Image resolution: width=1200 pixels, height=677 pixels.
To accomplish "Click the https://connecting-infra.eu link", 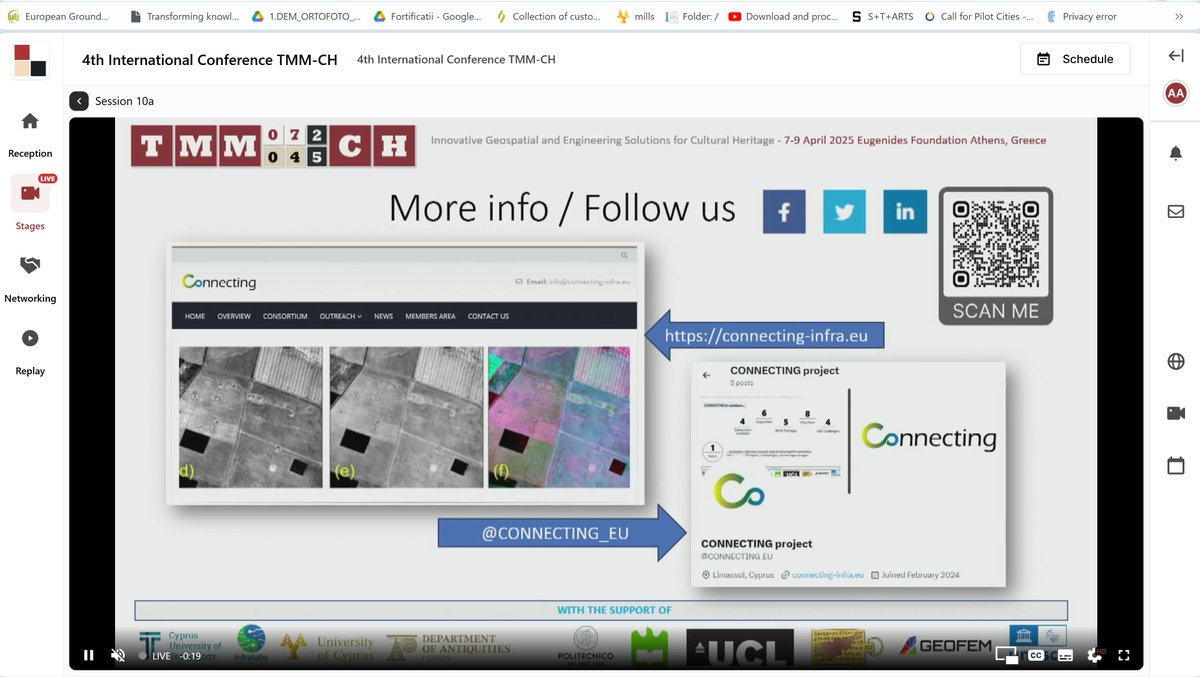I will click(765, 336).
